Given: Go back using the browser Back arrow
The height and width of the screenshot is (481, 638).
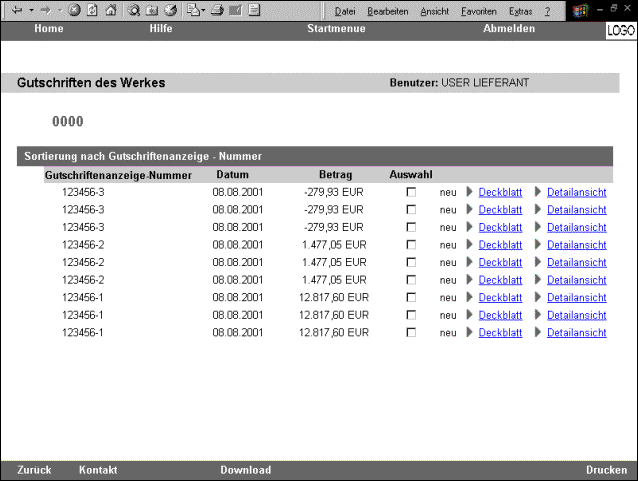Looking at the screenshot, I should coord(17,10).
